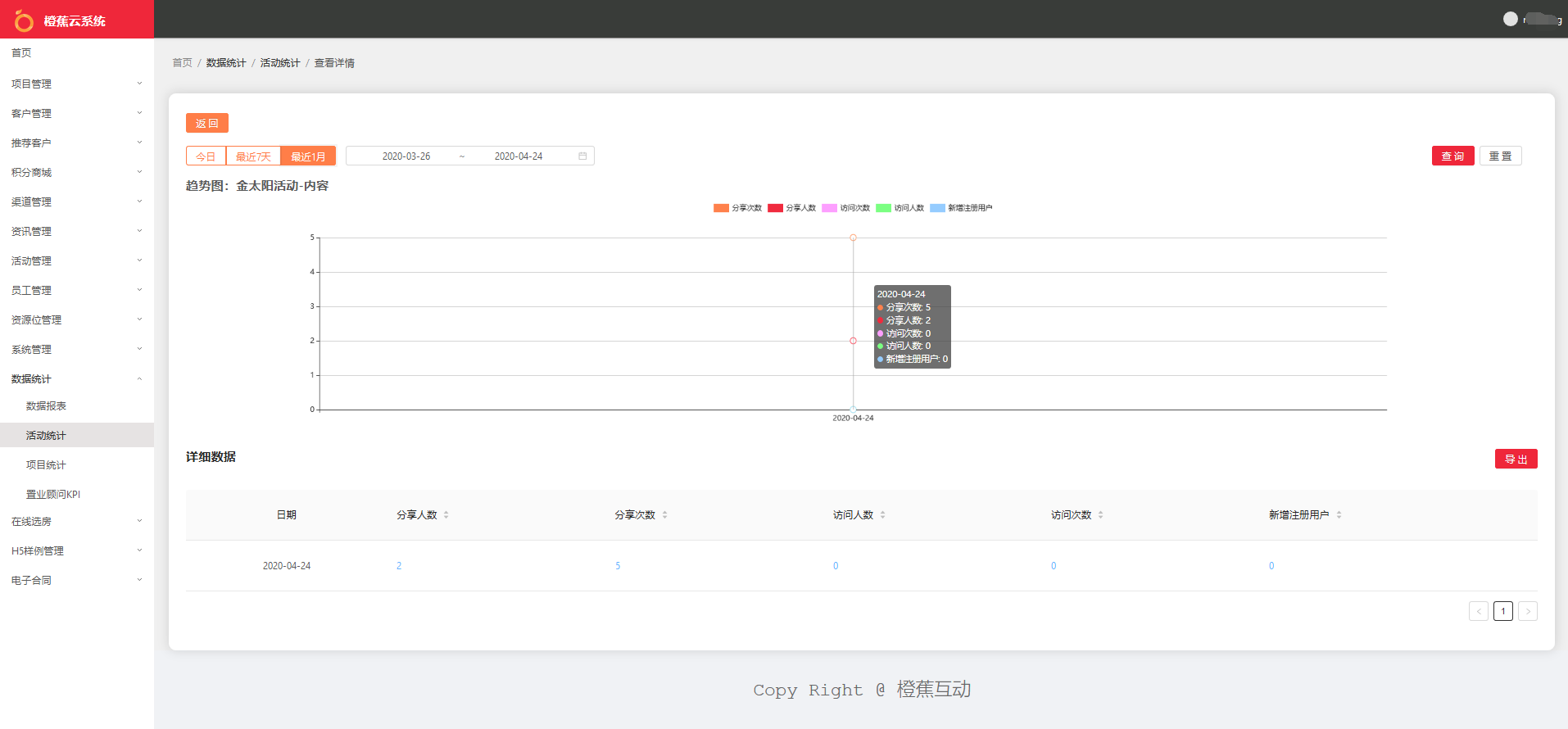
Task: Toggle 新增注册用户 series in chart legend
Action: click(961, 208)
